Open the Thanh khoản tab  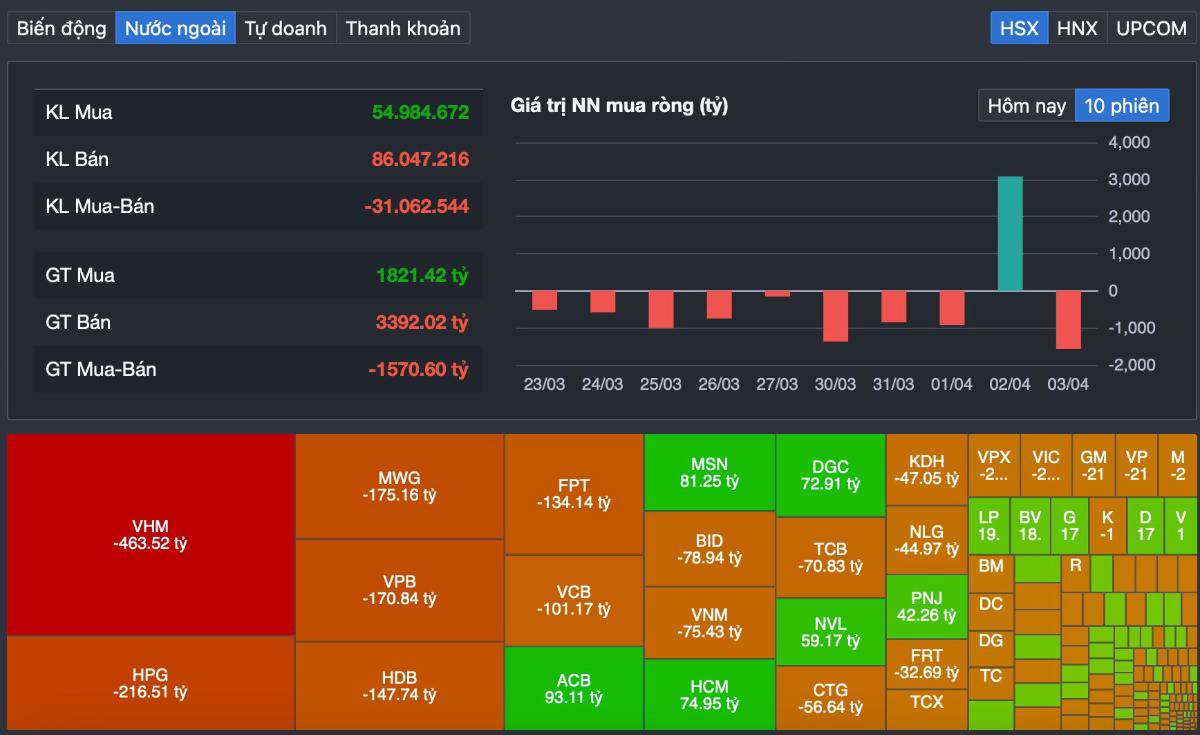tap(403, 28)
